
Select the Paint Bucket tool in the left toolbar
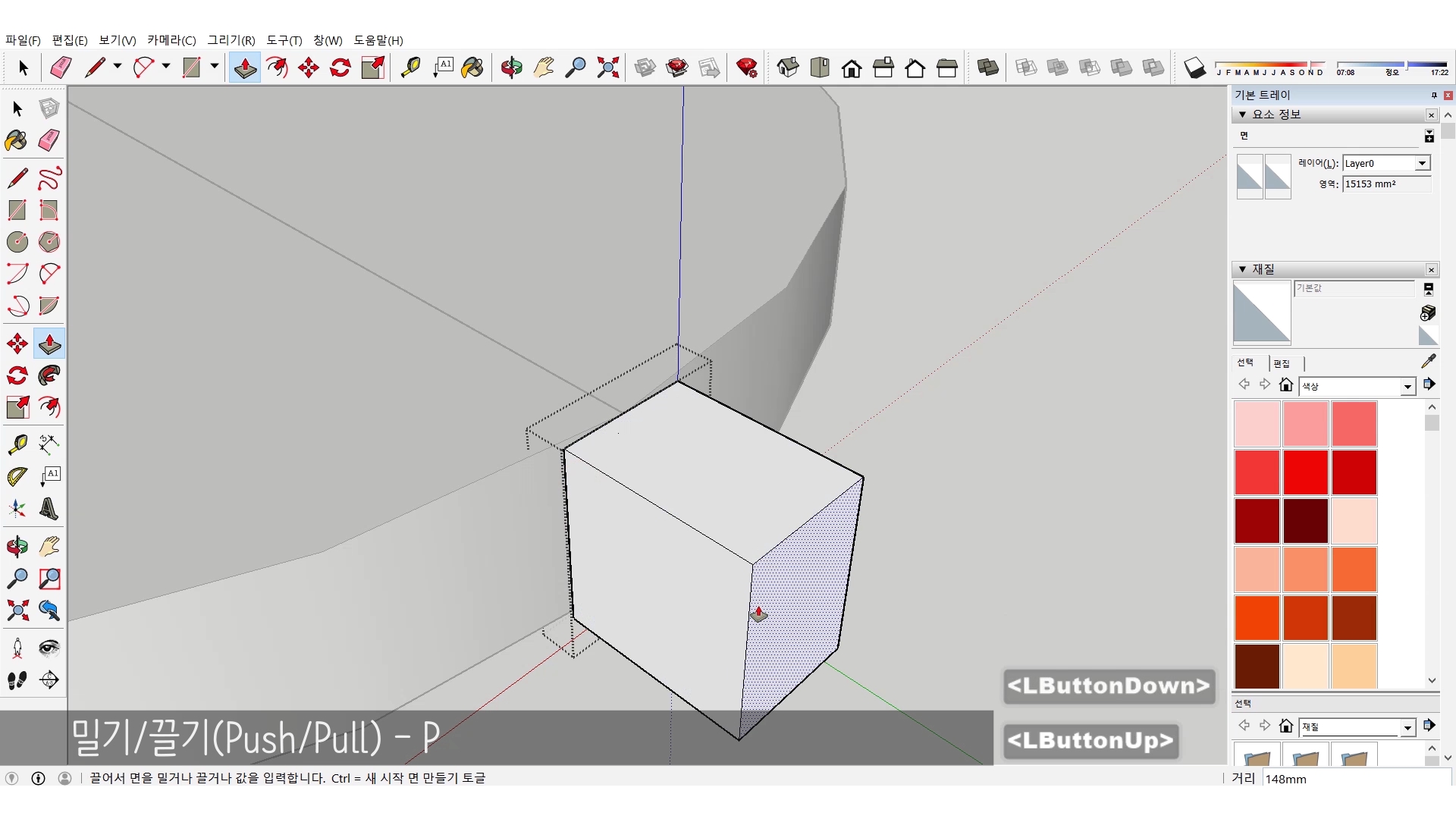click(x=17, y=140)
